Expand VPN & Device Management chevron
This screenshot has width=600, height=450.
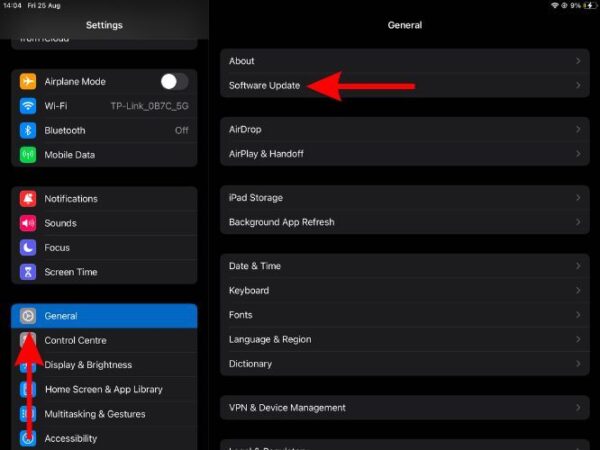(x=578, y=408)
